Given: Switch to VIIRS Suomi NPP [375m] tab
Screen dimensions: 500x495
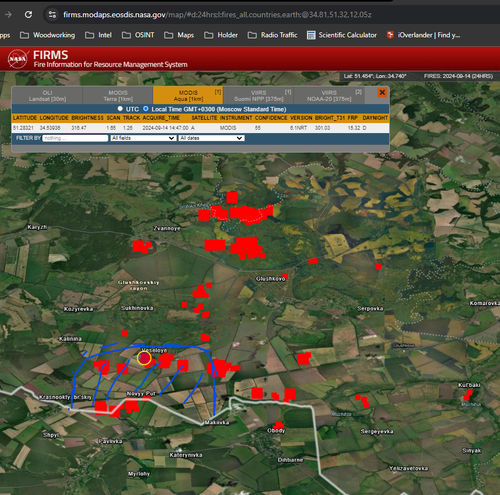Looking at the screenshot, I should (259, 96).
